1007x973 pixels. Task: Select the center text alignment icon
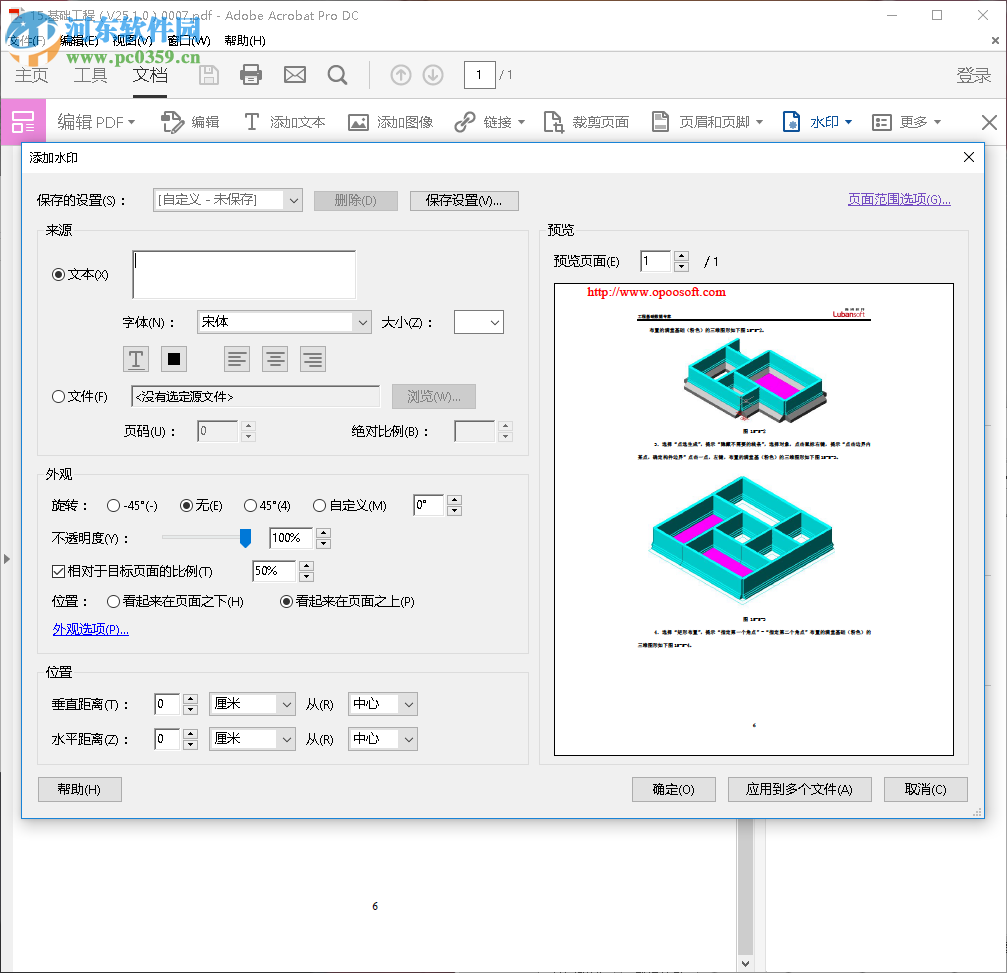(x=274, y=358)
